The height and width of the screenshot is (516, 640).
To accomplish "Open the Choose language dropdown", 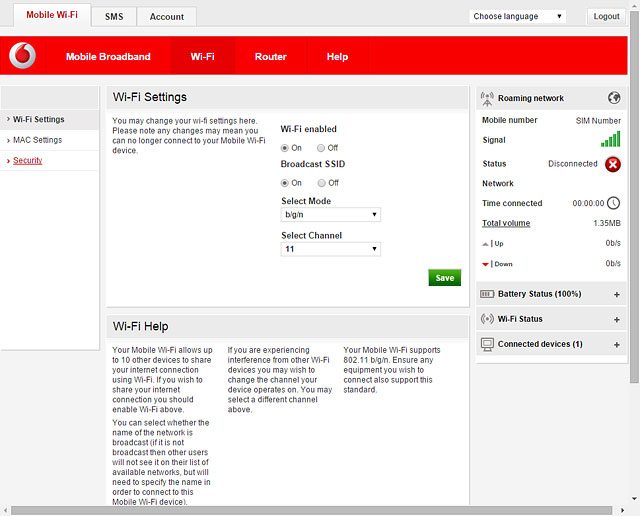I will coord(518,16).
